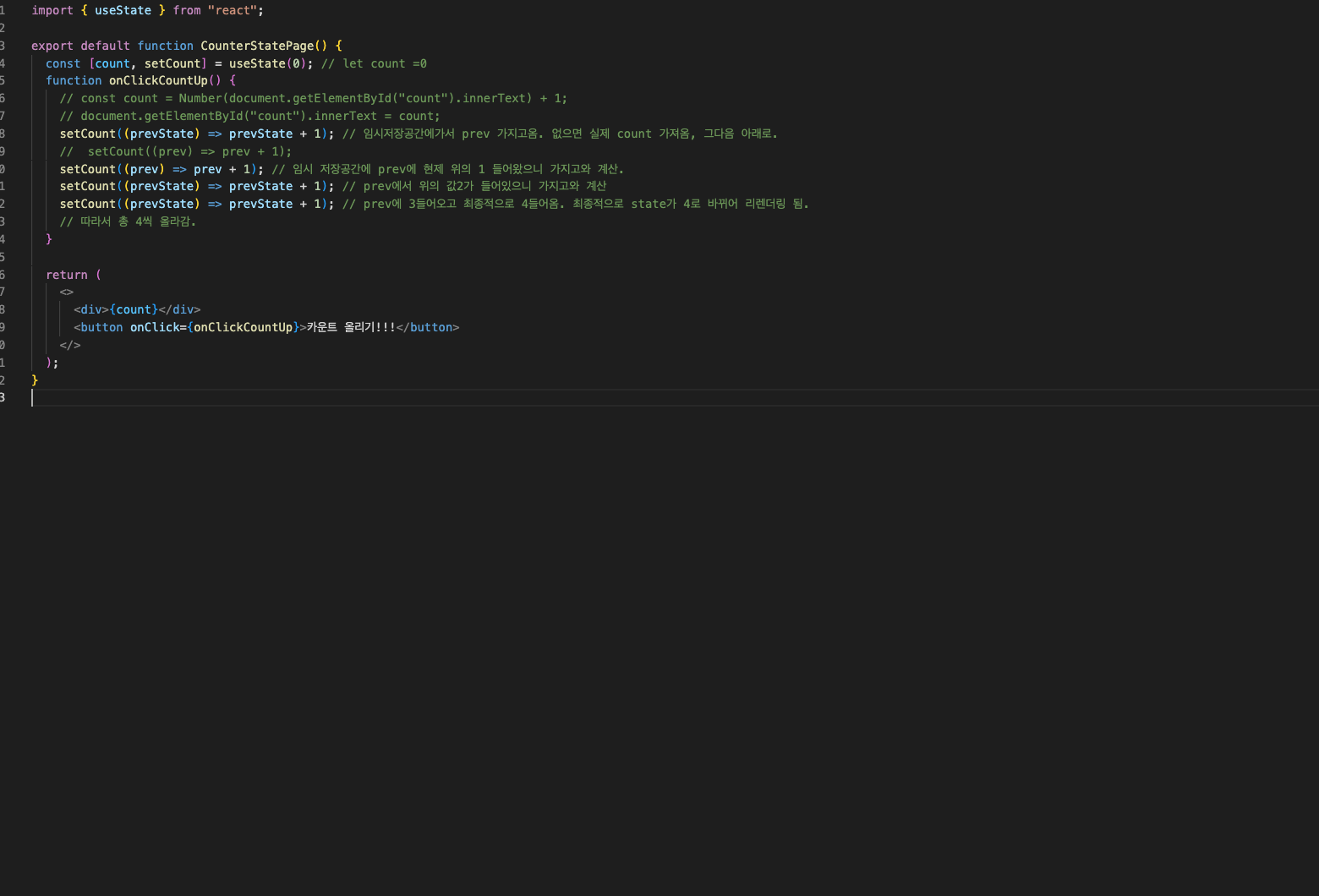Click the 'from' keyword in the import line

point(187,10)
